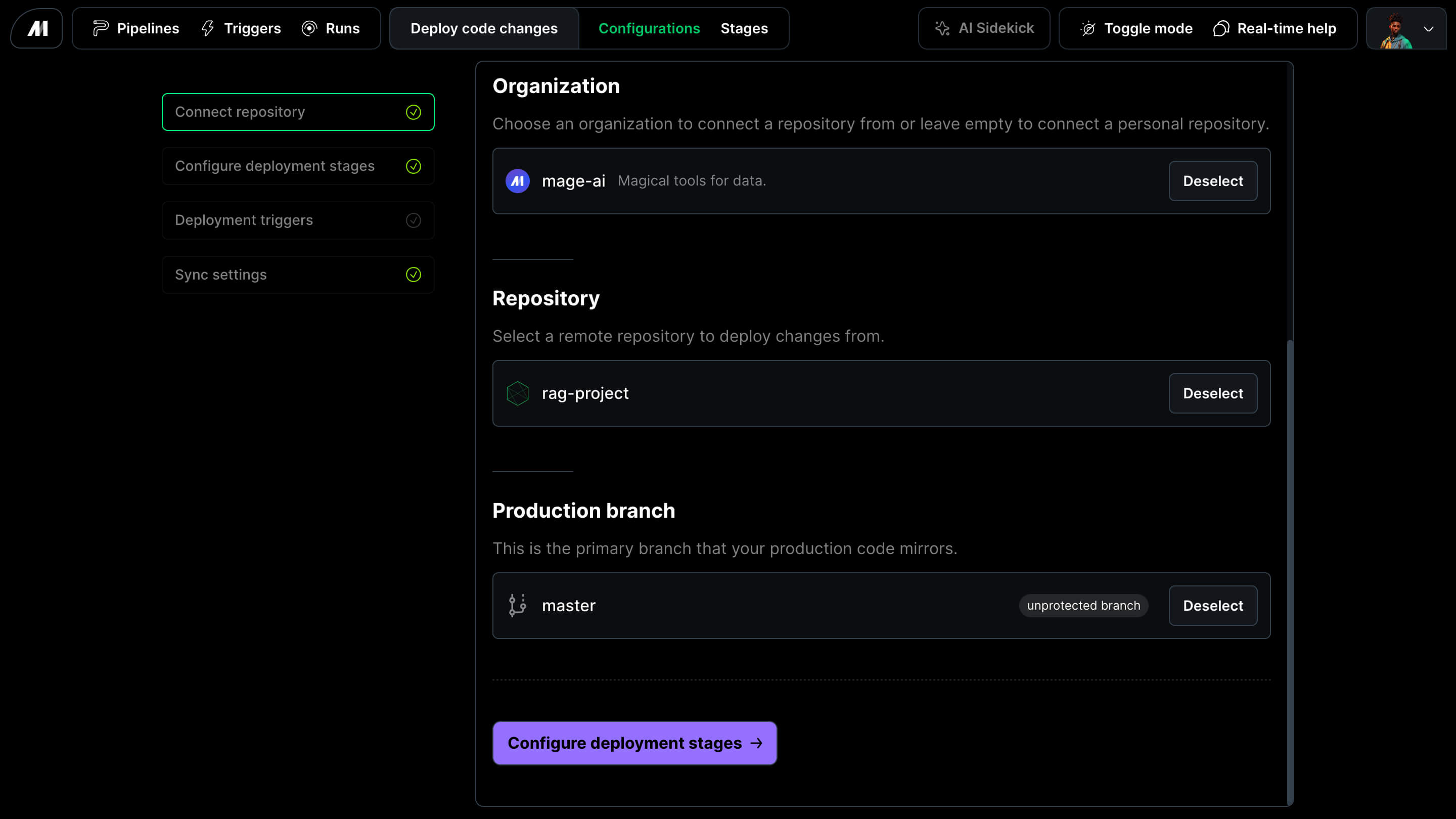The image size is (1456, 819).
Task: Click the git branch icon beside master
Action: (517, 605)
